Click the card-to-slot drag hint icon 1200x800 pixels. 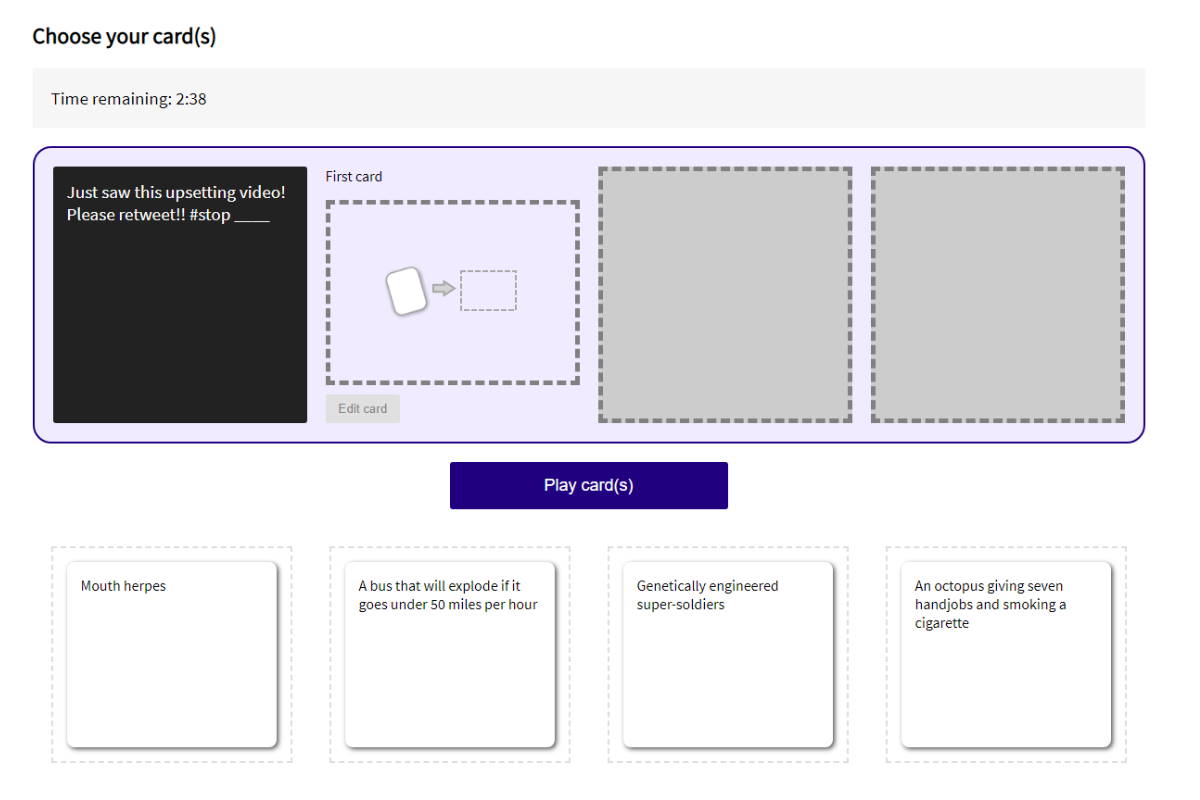coord(451,291)
